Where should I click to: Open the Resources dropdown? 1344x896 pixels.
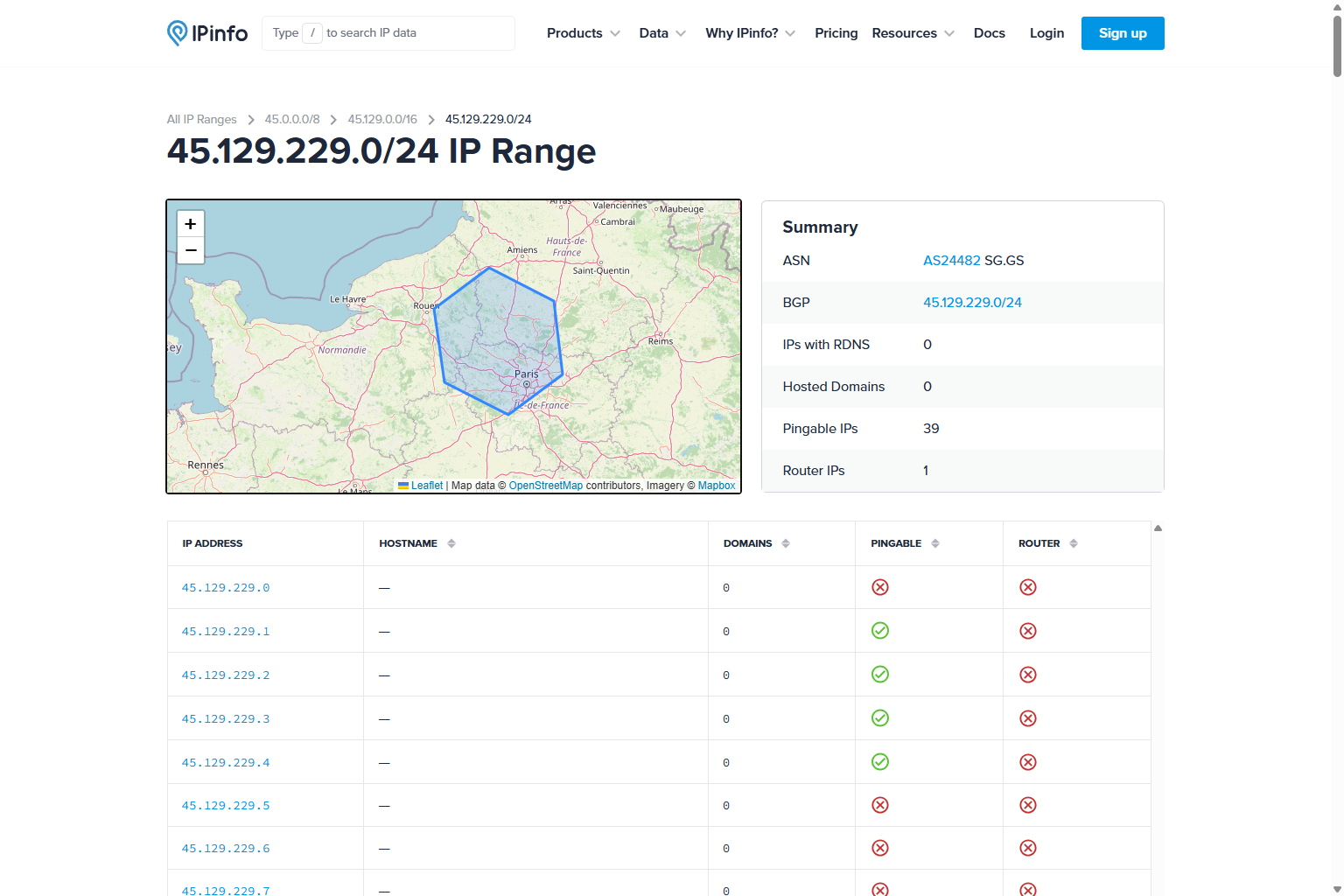click(913, 33)
